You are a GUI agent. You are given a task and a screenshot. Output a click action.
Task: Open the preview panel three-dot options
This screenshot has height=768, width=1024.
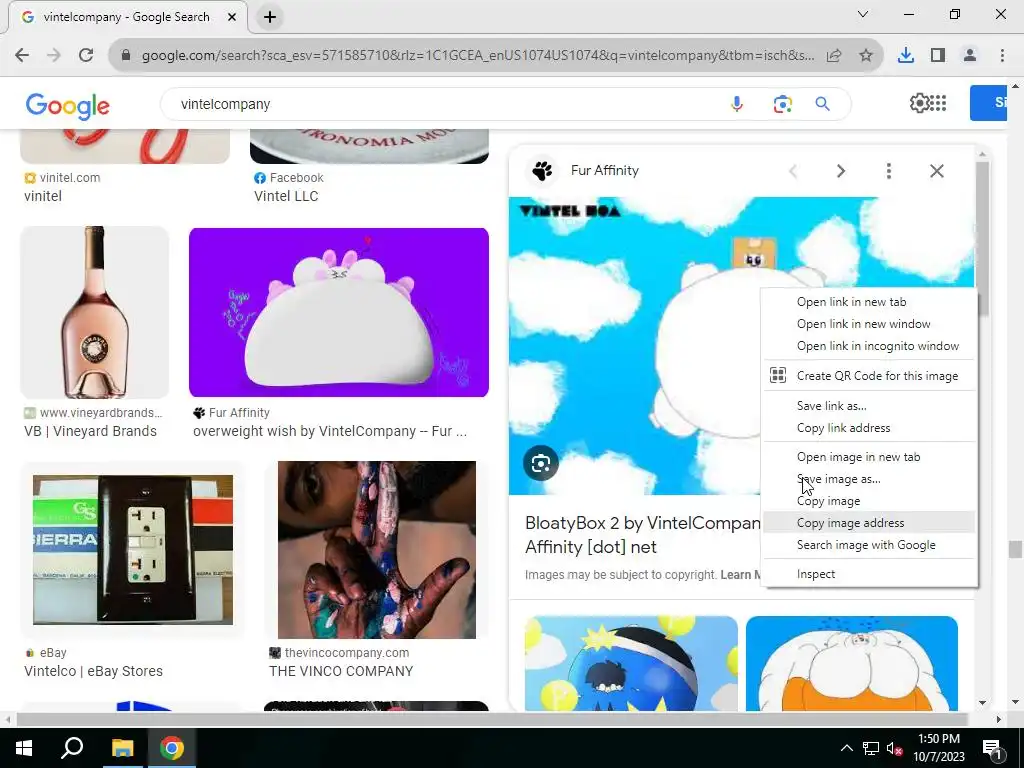(x=888, y=171)
